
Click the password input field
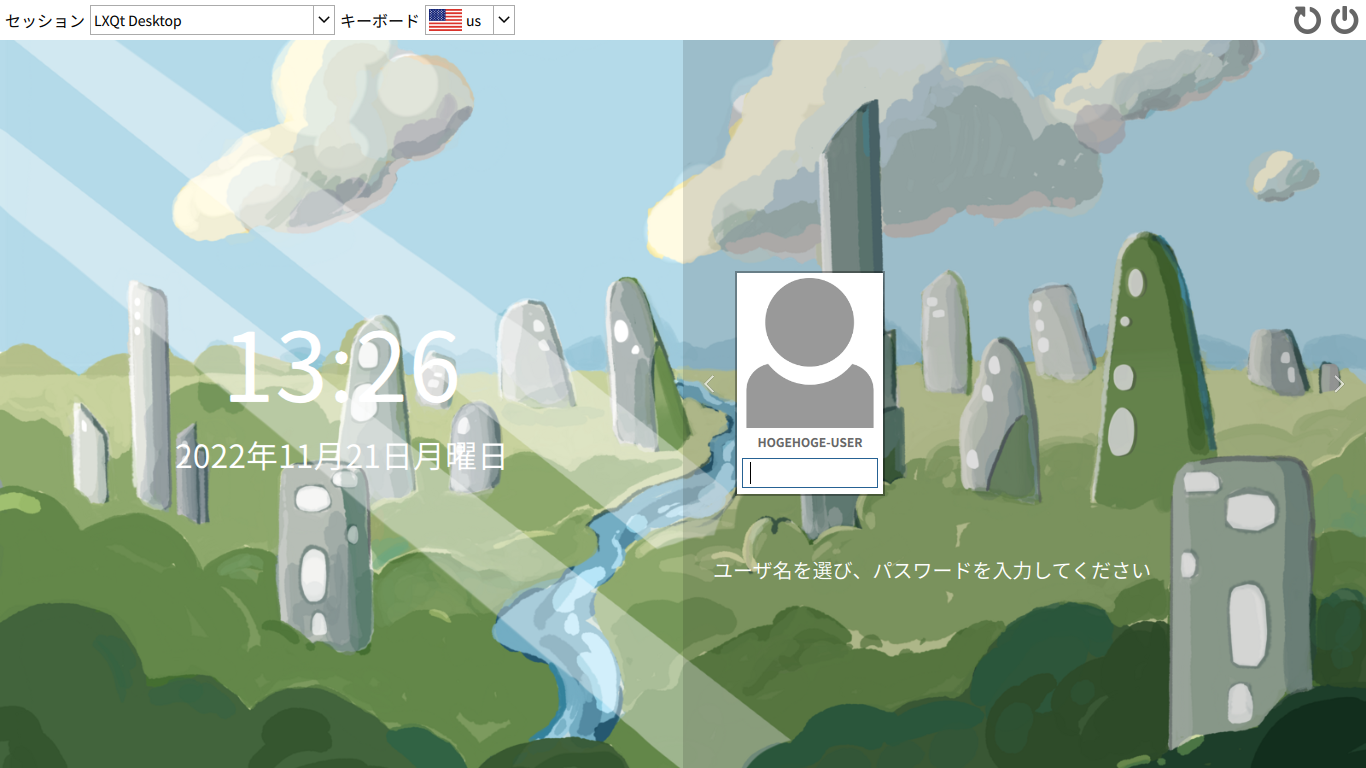pyautogui.click(x=810, y=473)
